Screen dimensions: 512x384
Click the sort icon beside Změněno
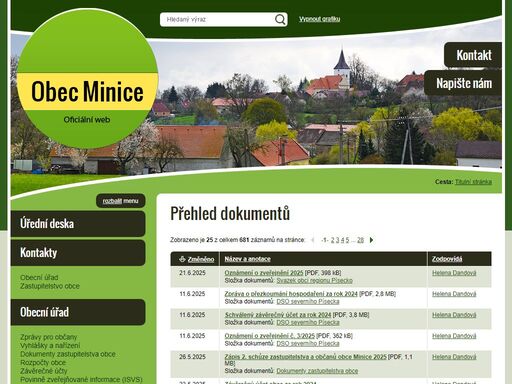pyautogui.click(x=182, y=259)
